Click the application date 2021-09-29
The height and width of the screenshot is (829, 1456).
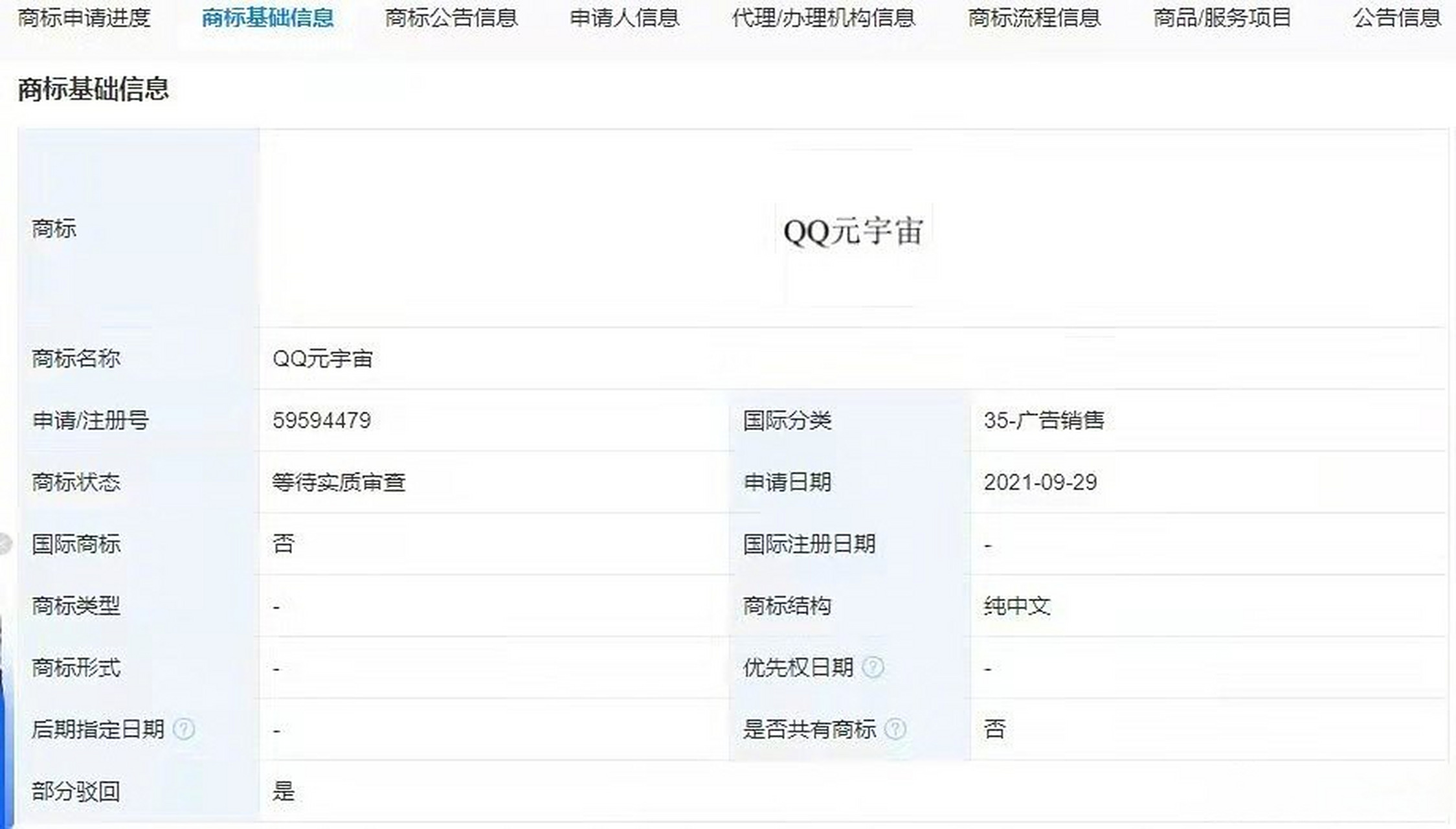[x=1040, y=483]
